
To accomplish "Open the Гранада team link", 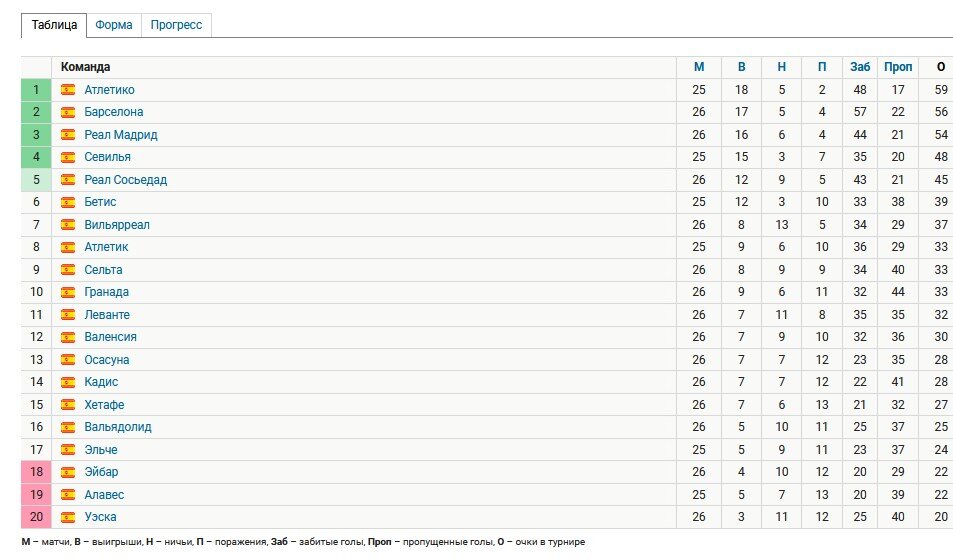I will (106, 292).
